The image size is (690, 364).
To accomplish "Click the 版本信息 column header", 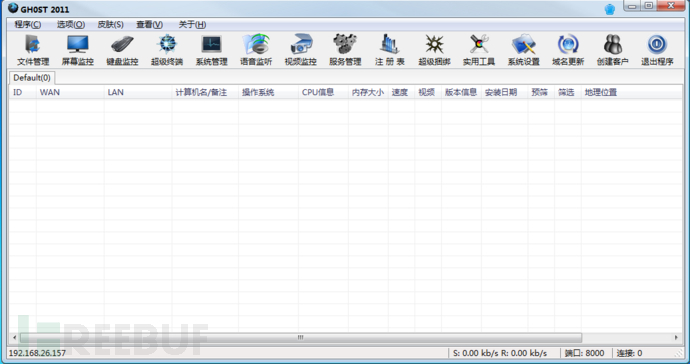I will tap(461, 92).
